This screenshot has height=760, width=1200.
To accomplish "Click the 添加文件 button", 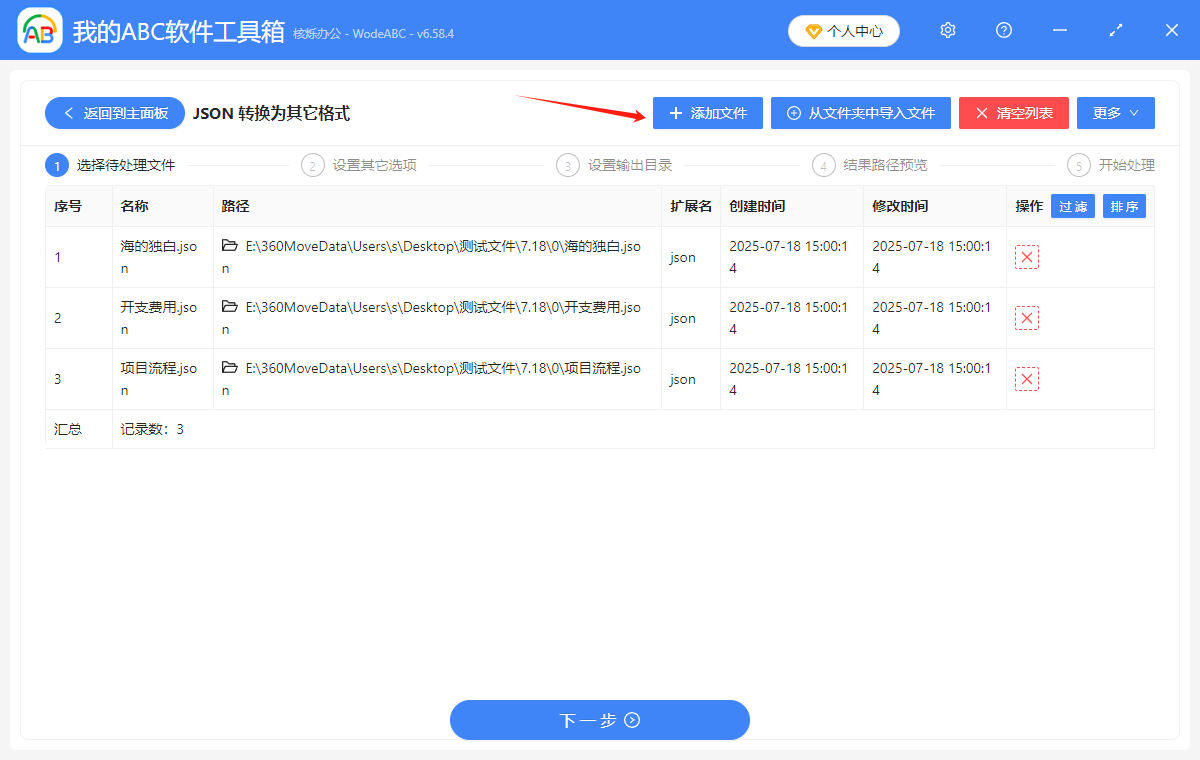I will [707, 113].
